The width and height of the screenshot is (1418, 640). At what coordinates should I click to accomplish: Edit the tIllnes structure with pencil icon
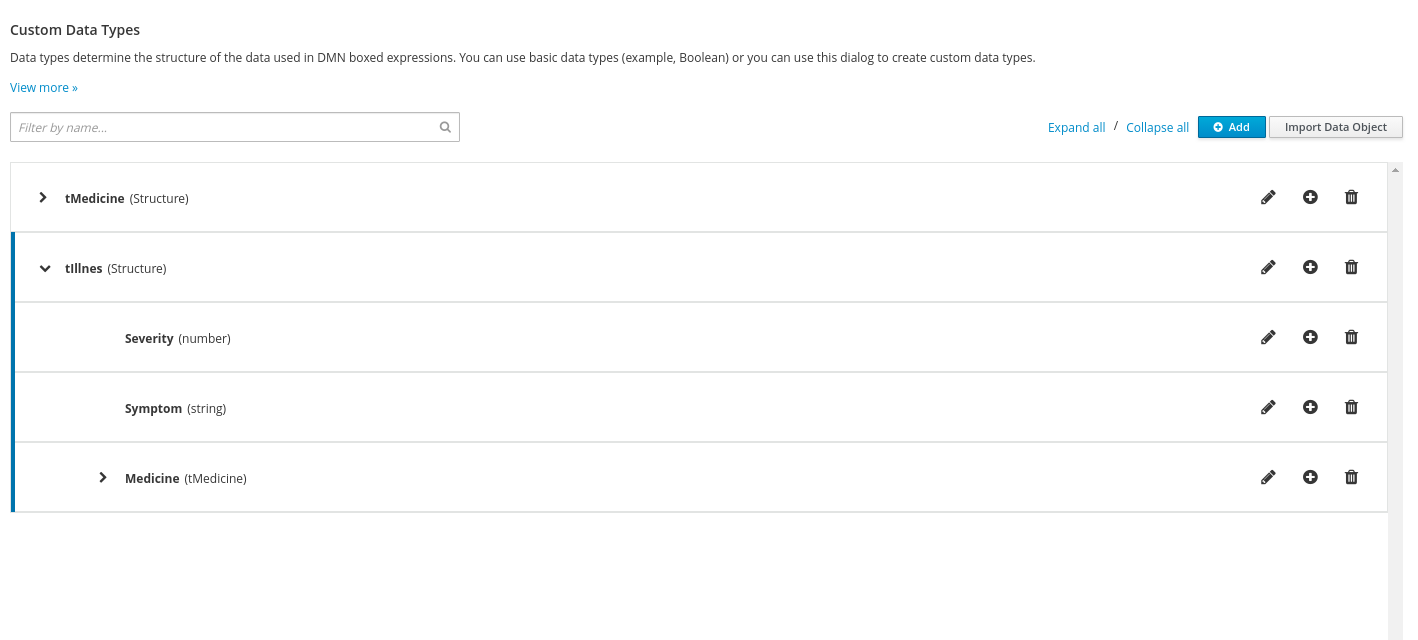[x=1268, y=268]
